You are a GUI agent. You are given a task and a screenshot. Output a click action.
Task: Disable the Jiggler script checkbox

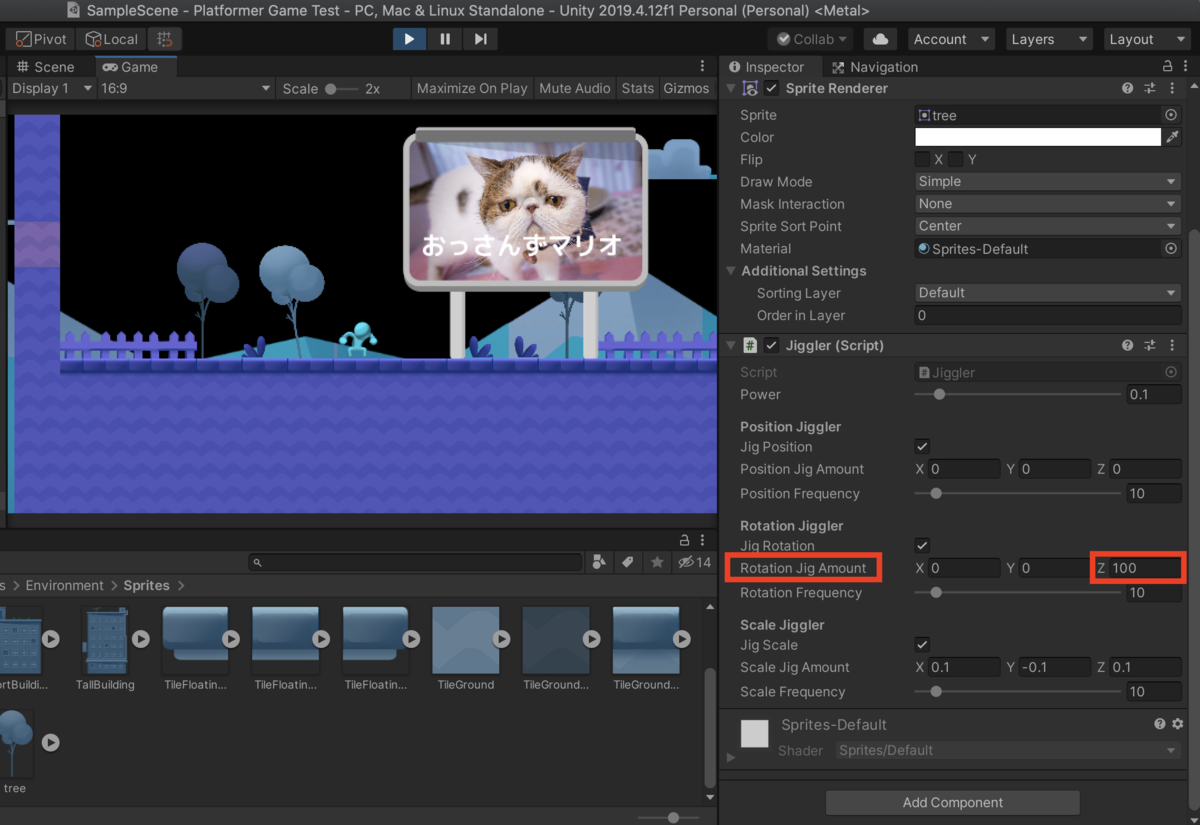(x=771, y=345)
